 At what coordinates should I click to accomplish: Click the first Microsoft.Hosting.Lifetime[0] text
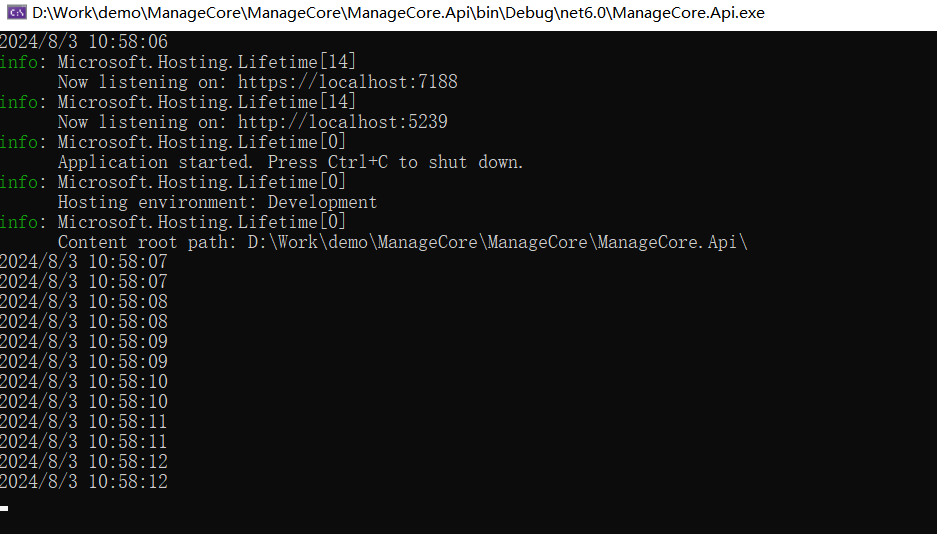pyautogui.click(x=201, y=142)
